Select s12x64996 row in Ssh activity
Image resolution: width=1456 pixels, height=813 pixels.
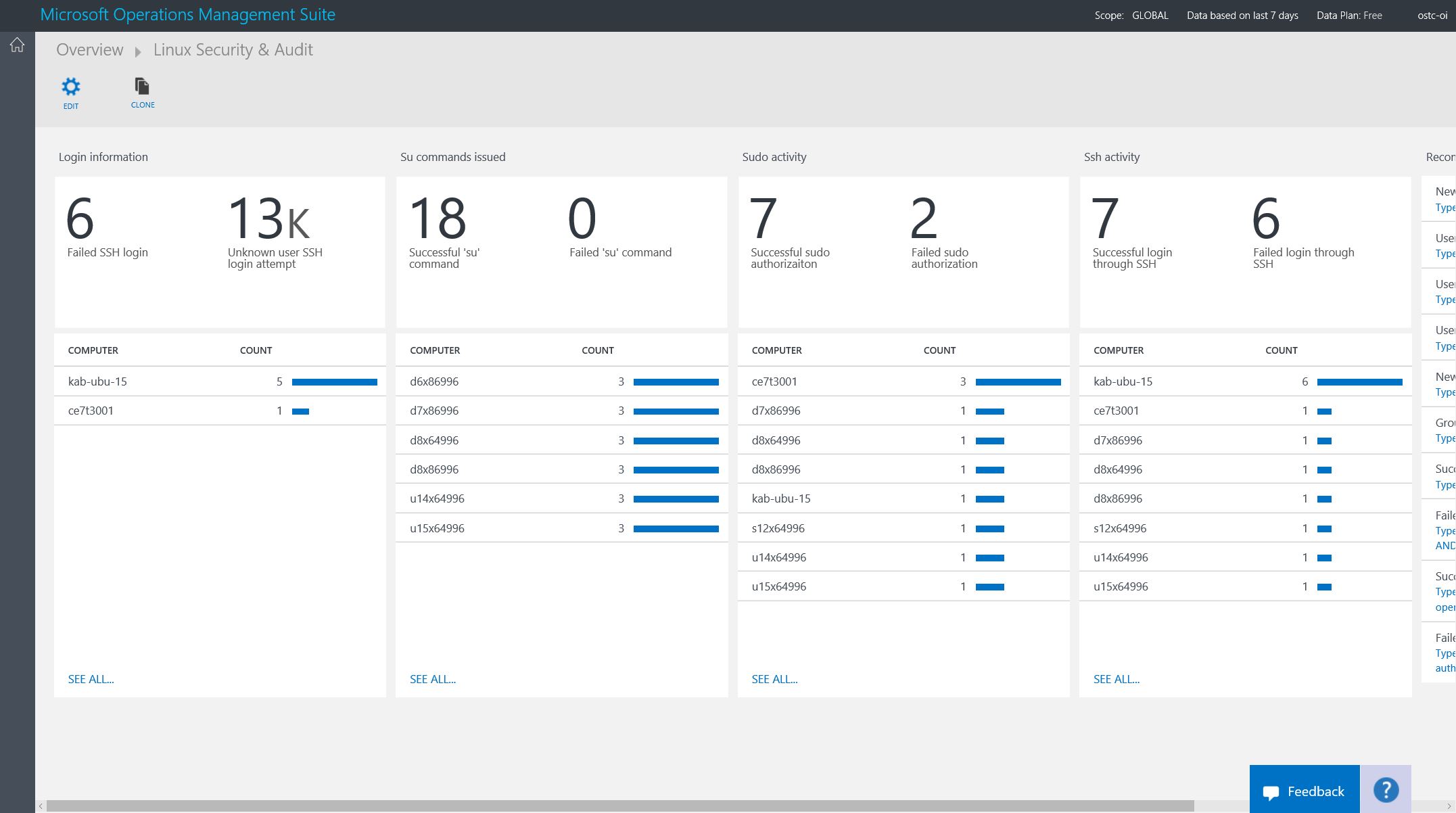1246,528
